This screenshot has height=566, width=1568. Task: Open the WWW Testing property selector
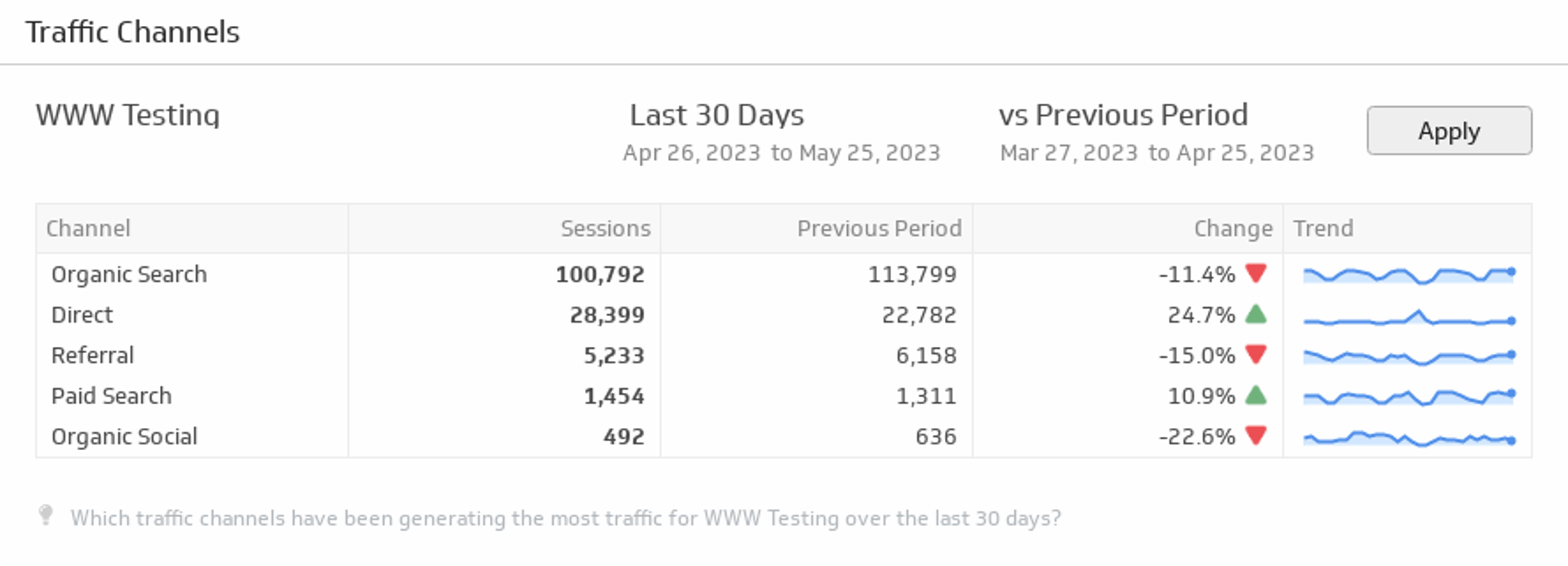coord(127,115)
